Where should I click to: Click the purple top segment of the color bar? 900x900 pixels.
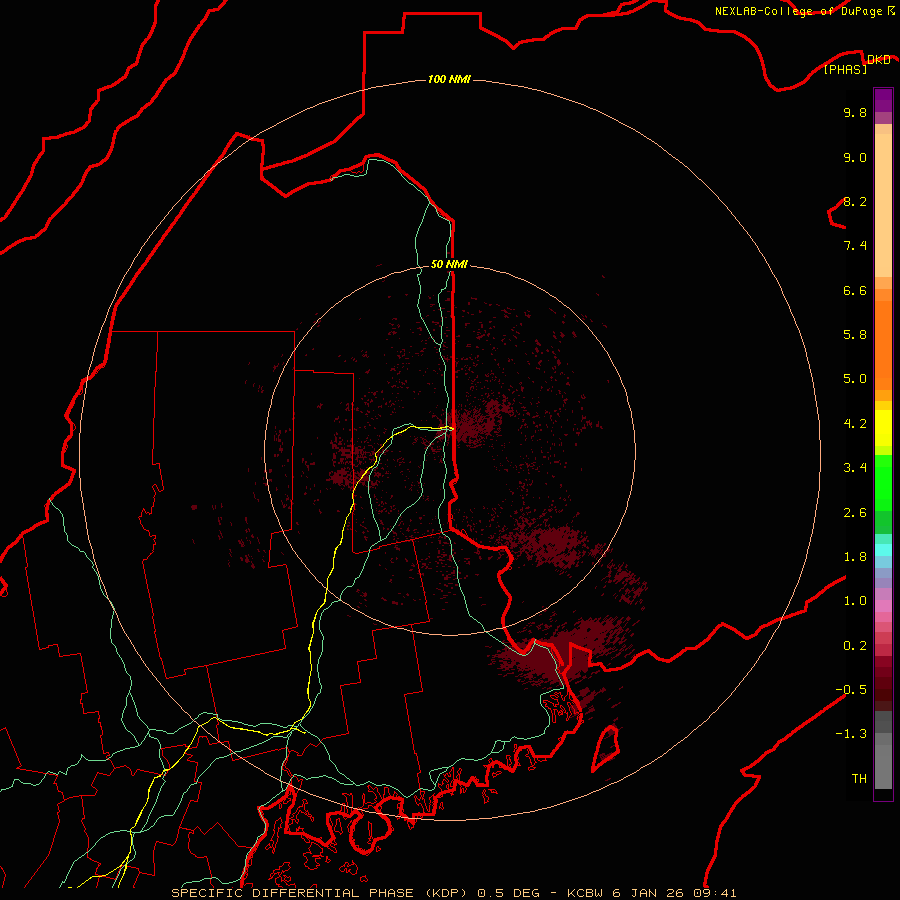pyautogui.click(x=883, y=100)
